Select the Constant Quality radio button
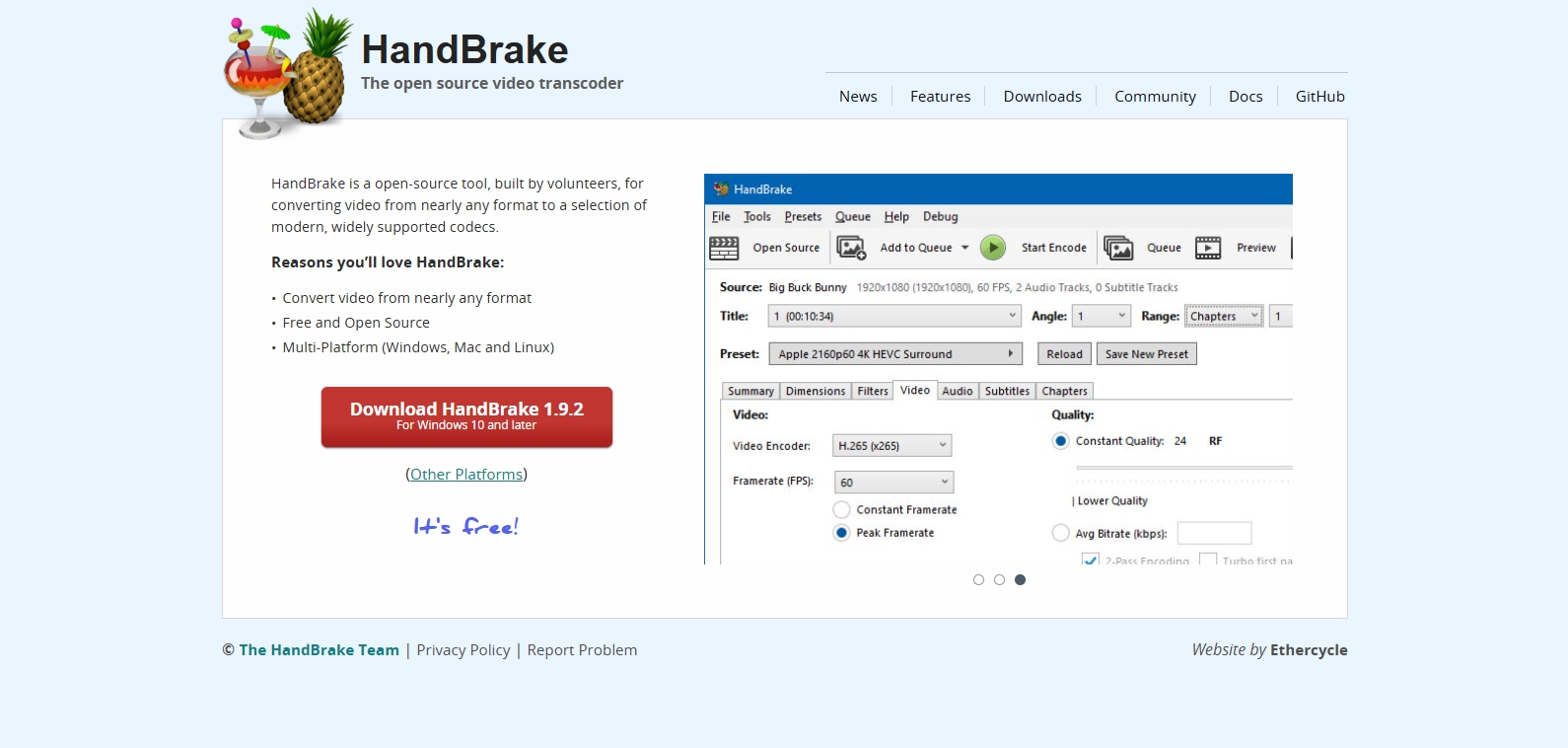Viewport: 1568px width, 748px height. click(1060, 441)
